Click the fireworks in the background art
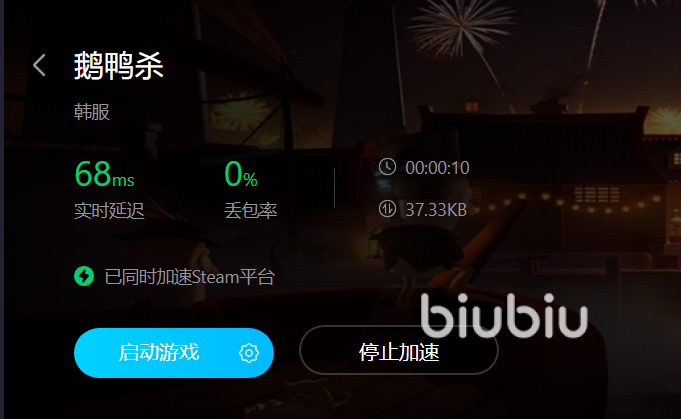The image size is (681, 419). coord(460,28)
